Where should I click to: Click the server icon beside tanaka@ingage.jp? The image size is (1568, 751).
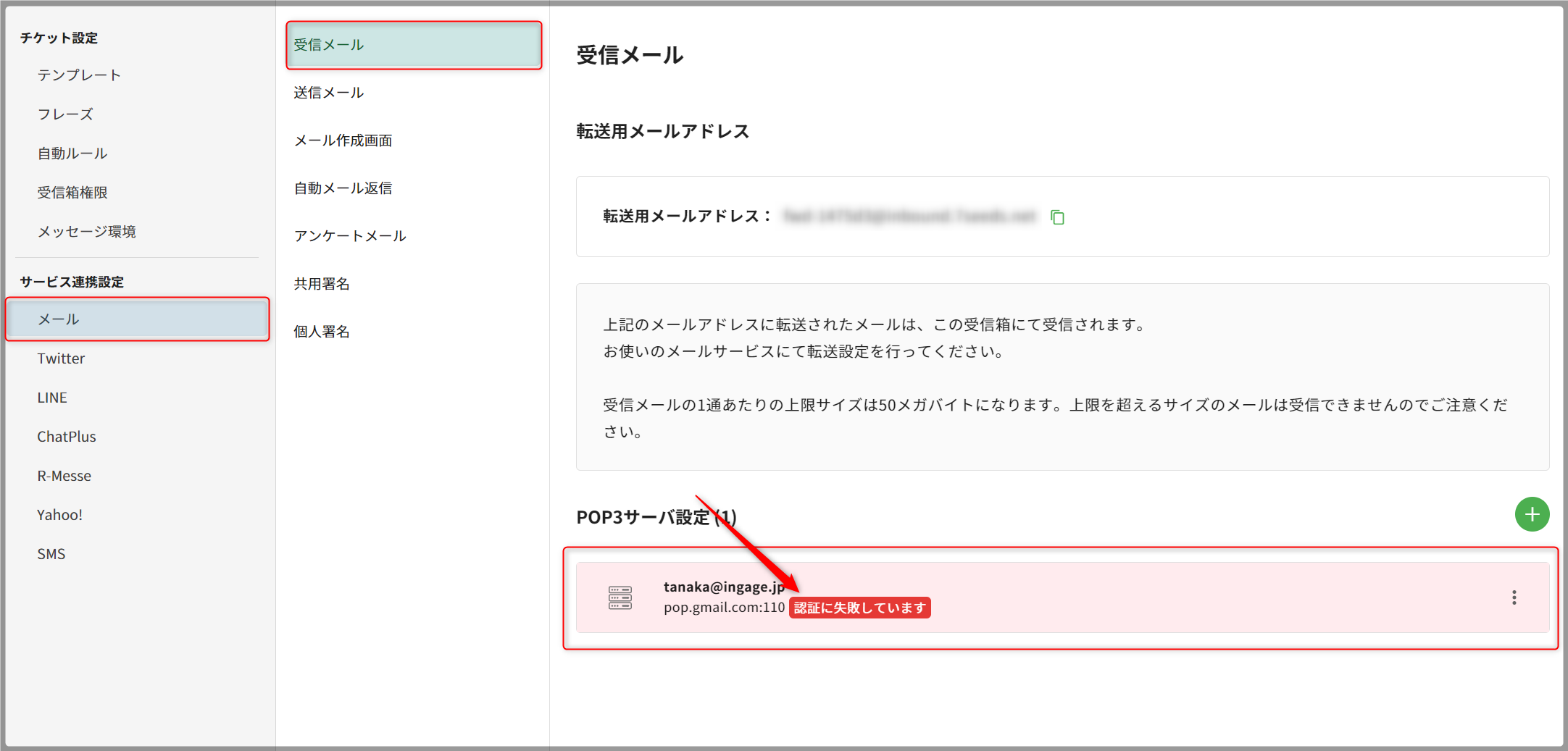pyautogui.click(x=620, y=597)
